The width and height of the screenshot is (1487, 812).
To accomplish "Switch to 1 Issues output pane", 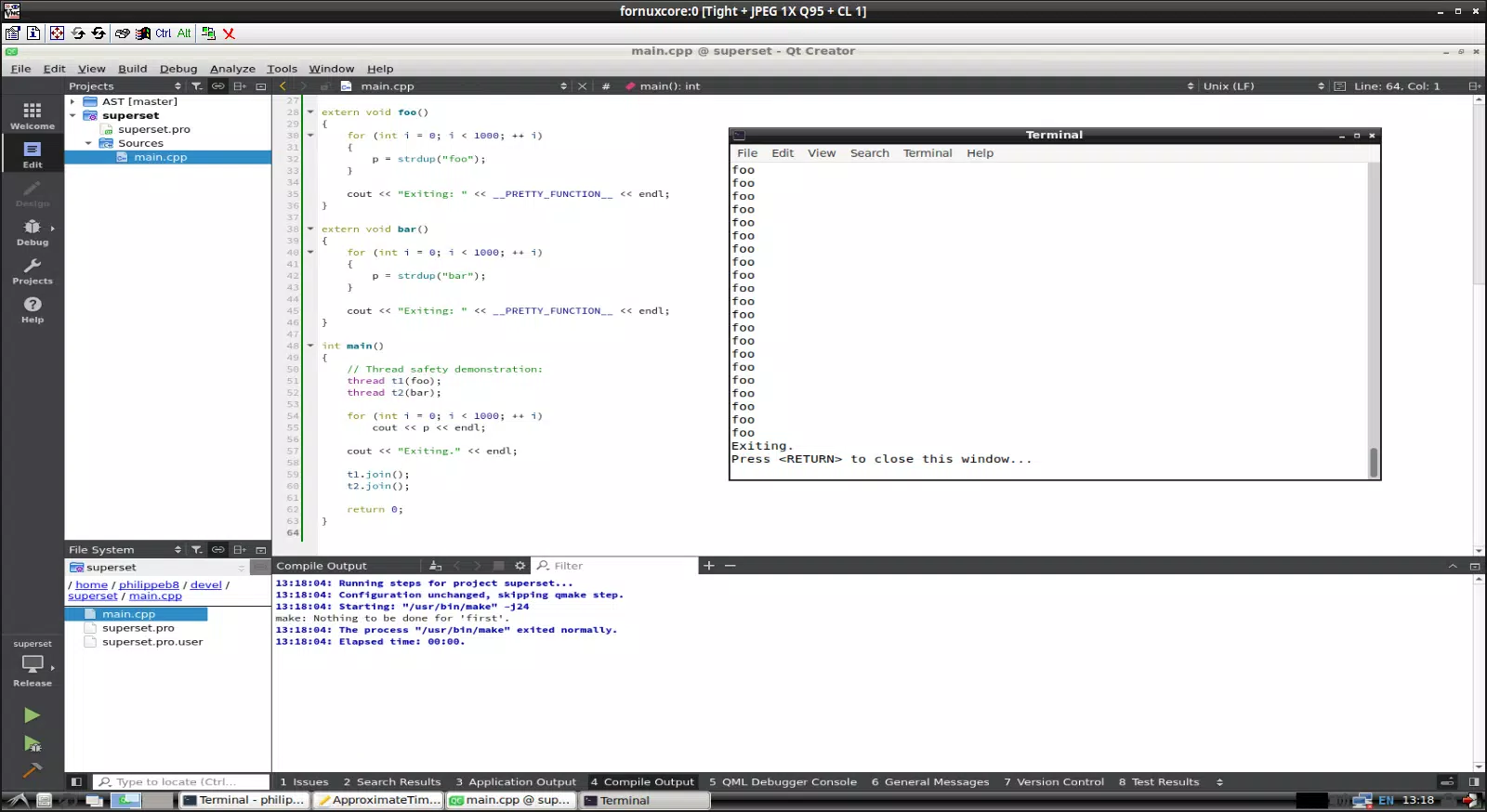I will click(x=304, y=782).
